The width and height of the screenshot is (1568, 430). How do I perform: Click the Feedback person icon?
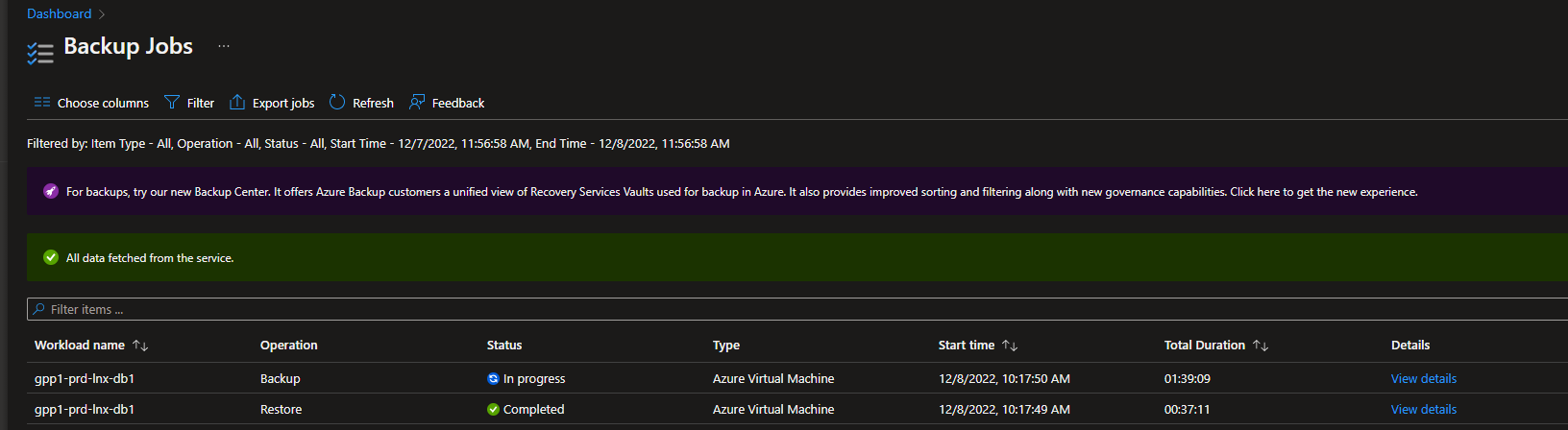click(417, 102)
